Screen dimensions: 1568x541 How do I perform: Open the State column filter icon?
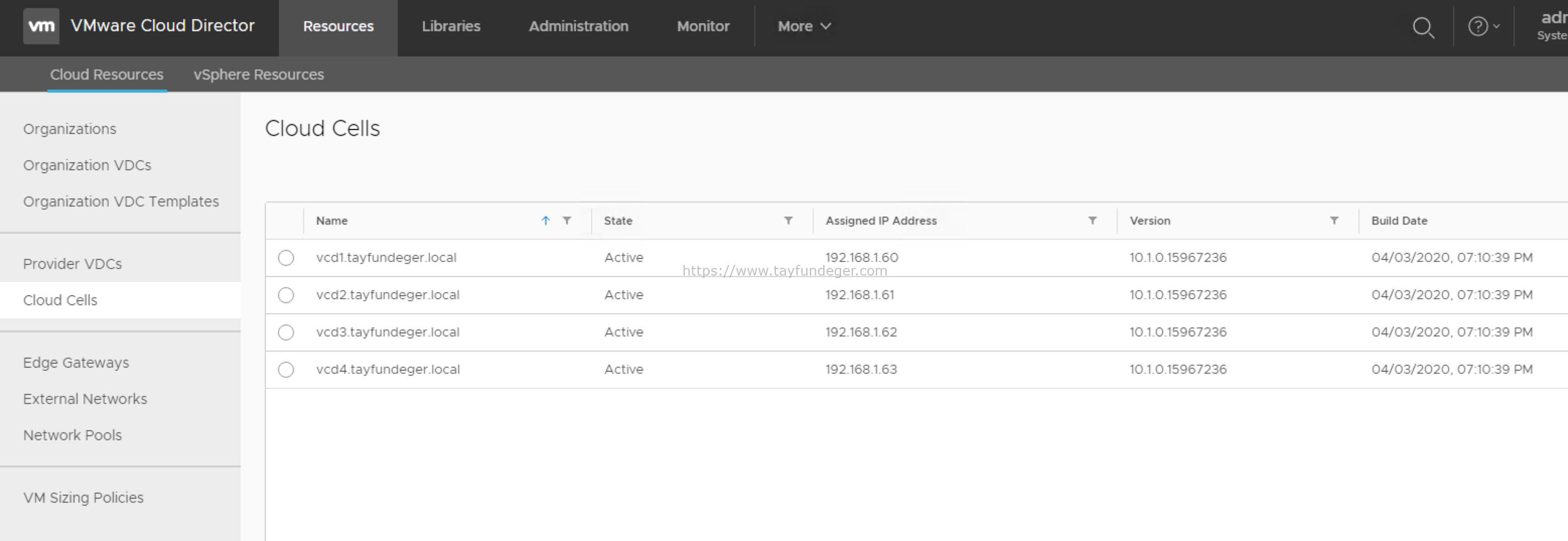pos(788,221)
